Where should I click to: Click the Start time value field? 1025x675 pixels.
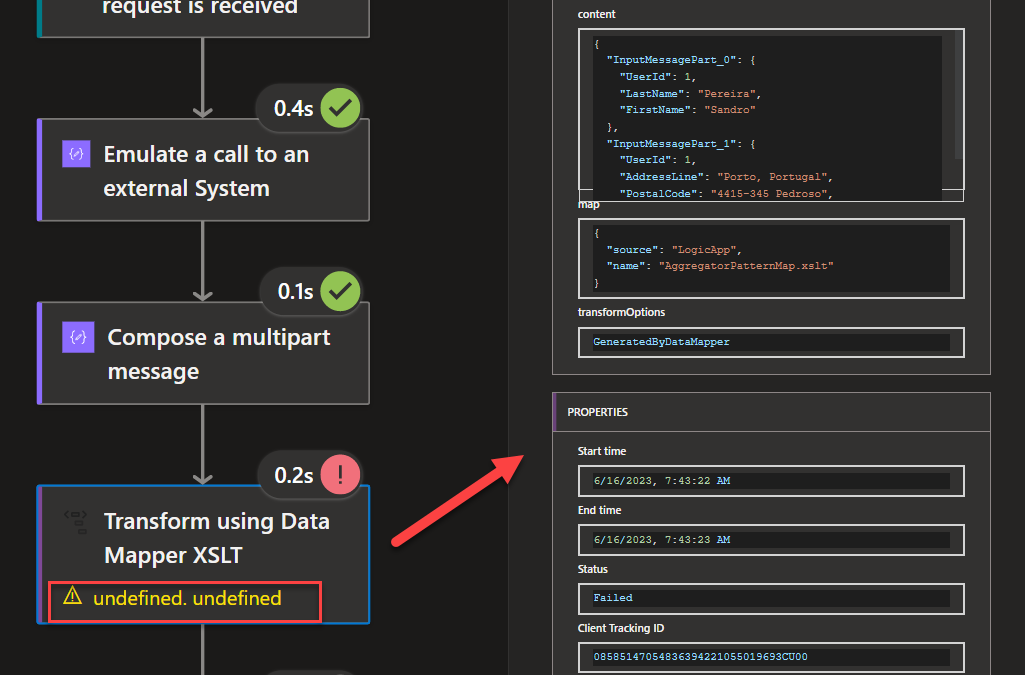[771, 481]
